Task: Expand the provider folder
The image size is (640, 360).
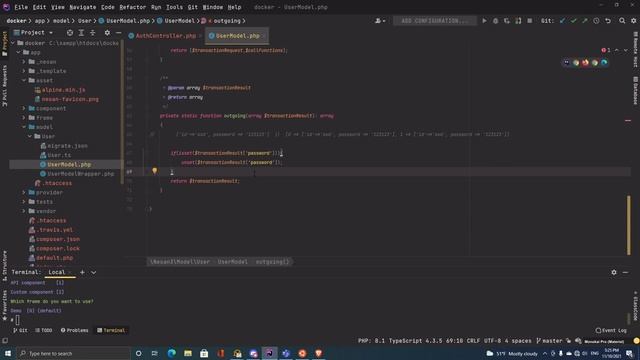Action: click(24, 193)
